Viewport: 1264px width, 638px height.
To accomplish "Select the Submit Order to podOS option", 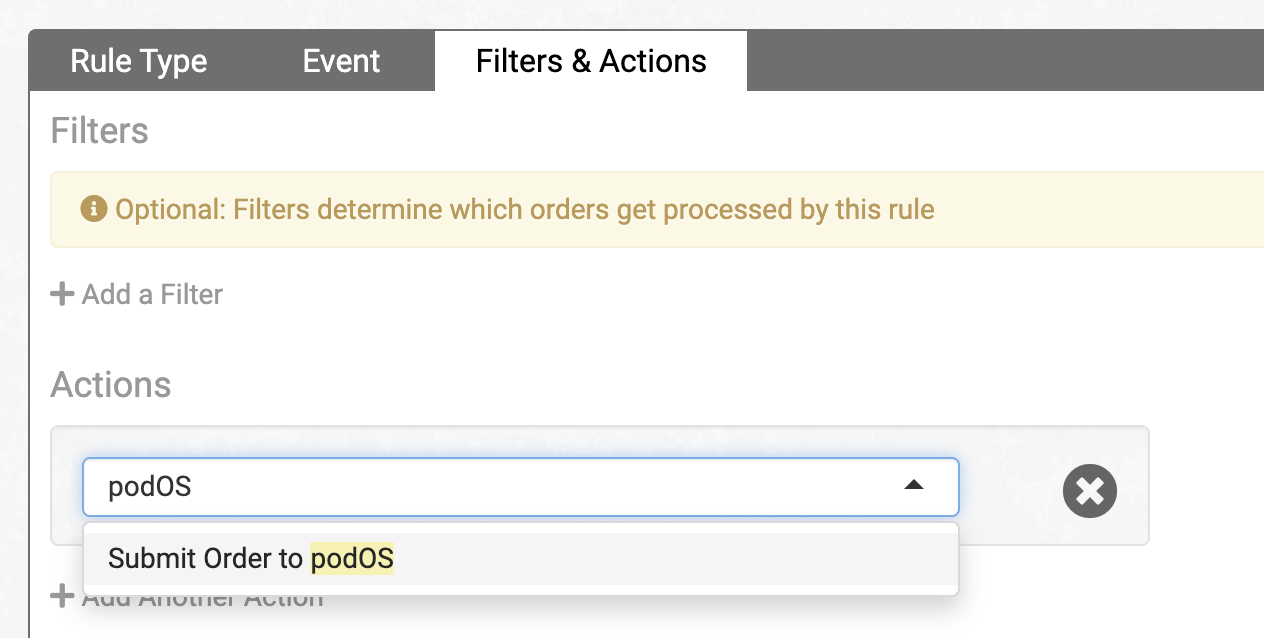I will pos(520,558).
